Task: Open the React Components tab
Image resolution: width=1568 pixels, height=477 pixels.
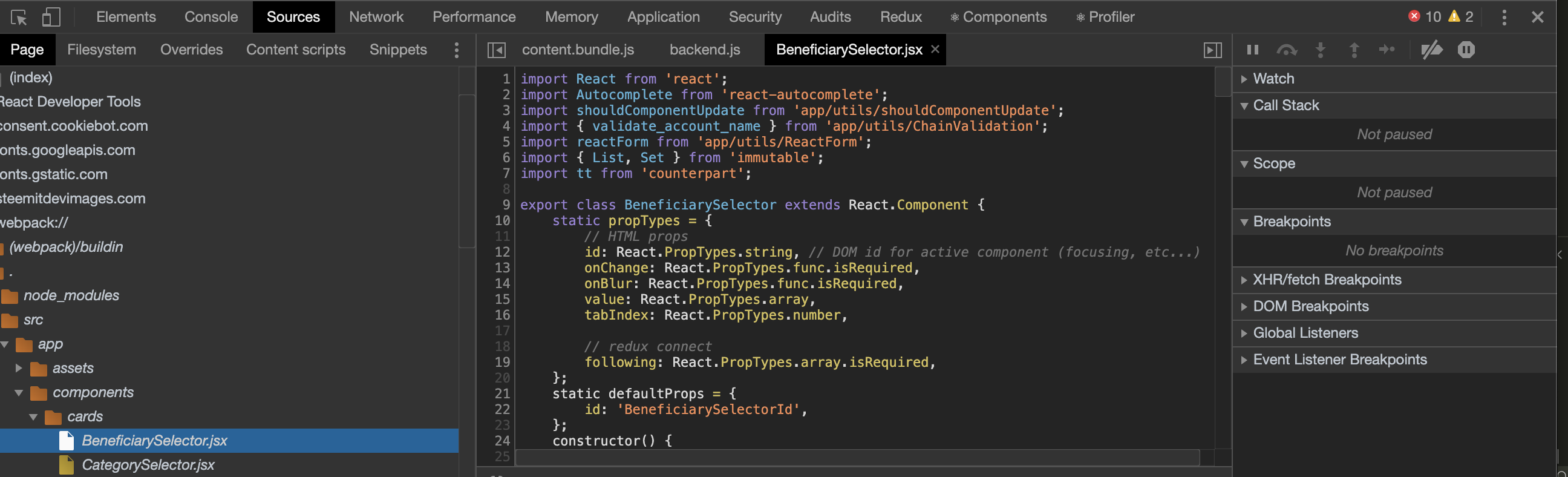Action: (x=998, y=17)
